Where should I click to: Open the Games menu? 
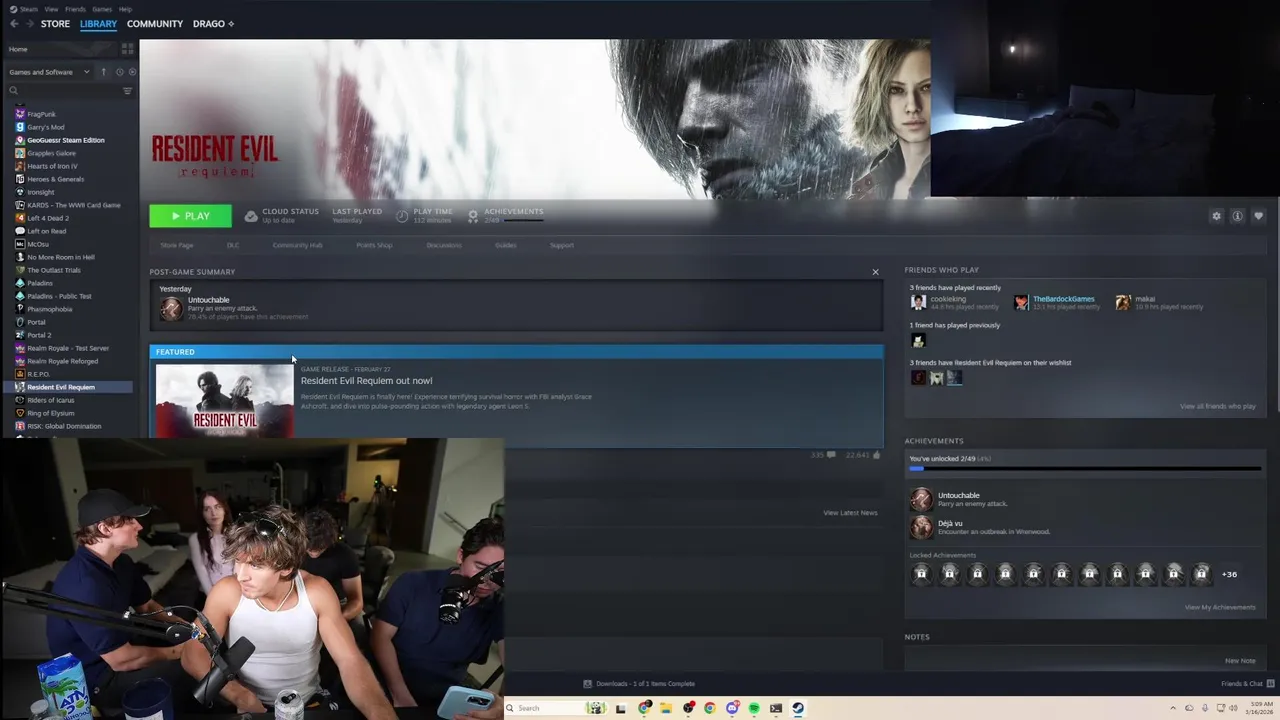click(102, 9)
